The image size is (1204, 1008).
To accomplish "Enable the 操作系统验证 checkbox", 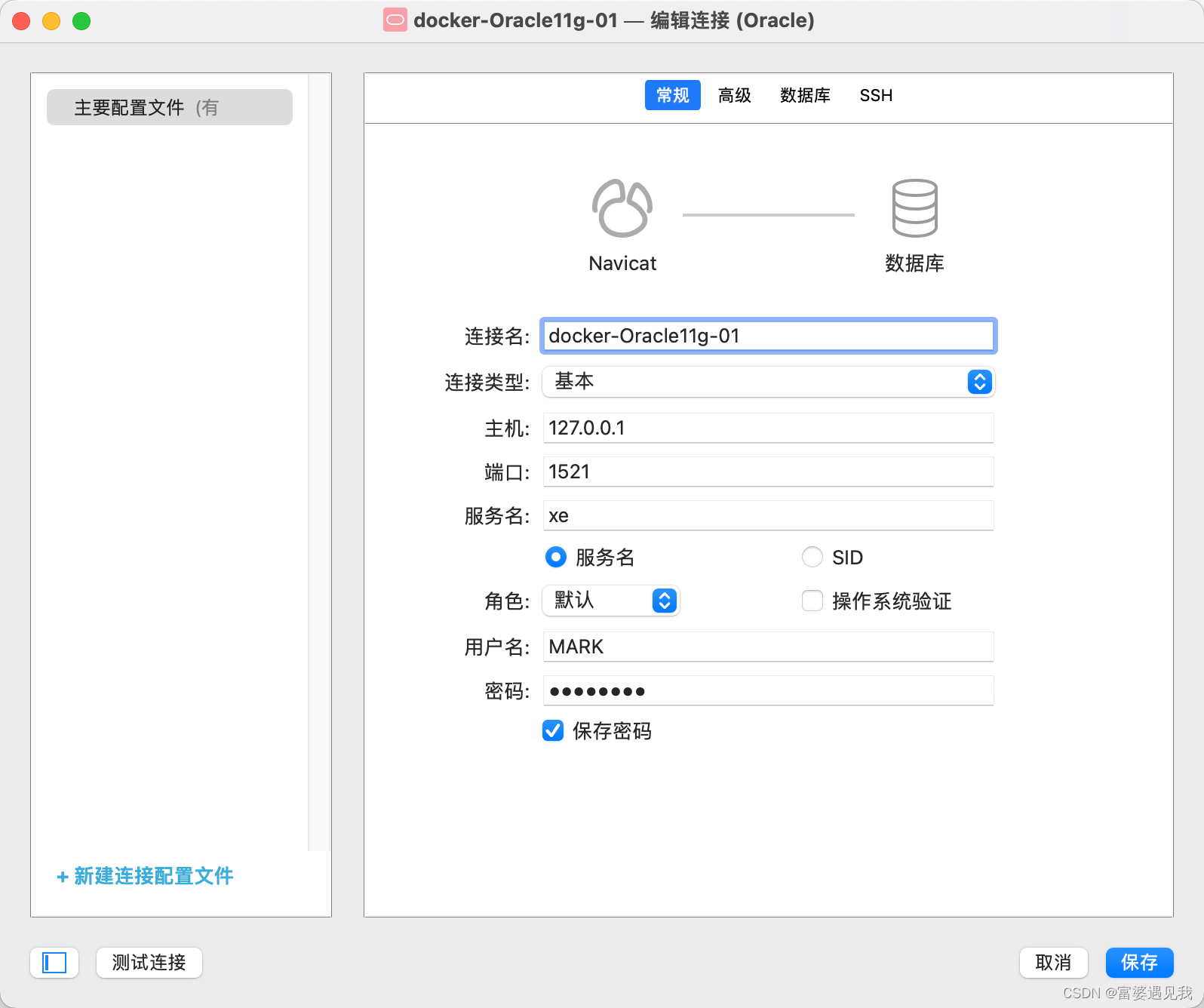I will tap(812, 601).
